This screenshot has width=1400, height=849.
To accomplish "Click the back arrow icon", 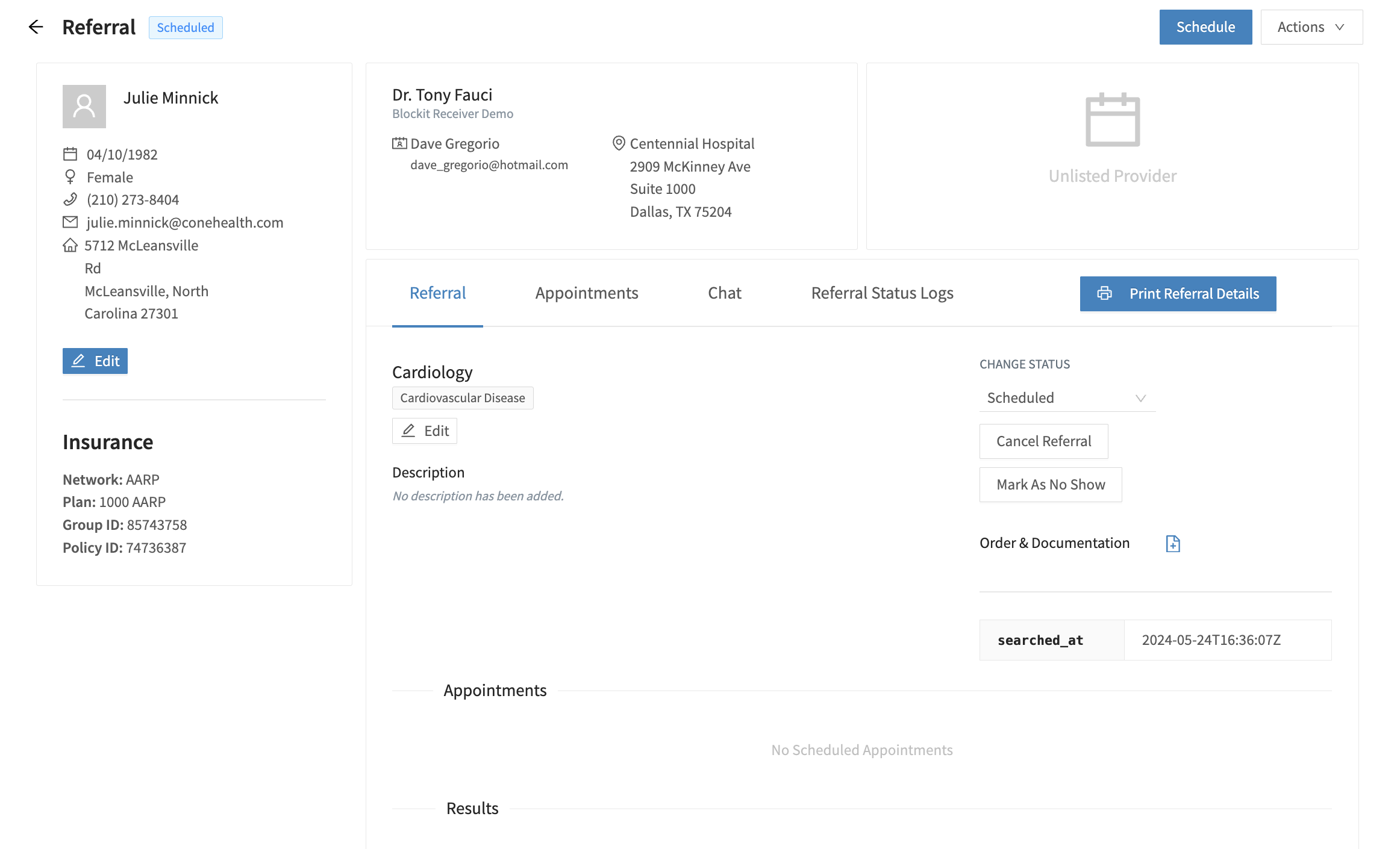I will (x=36, y=27).
